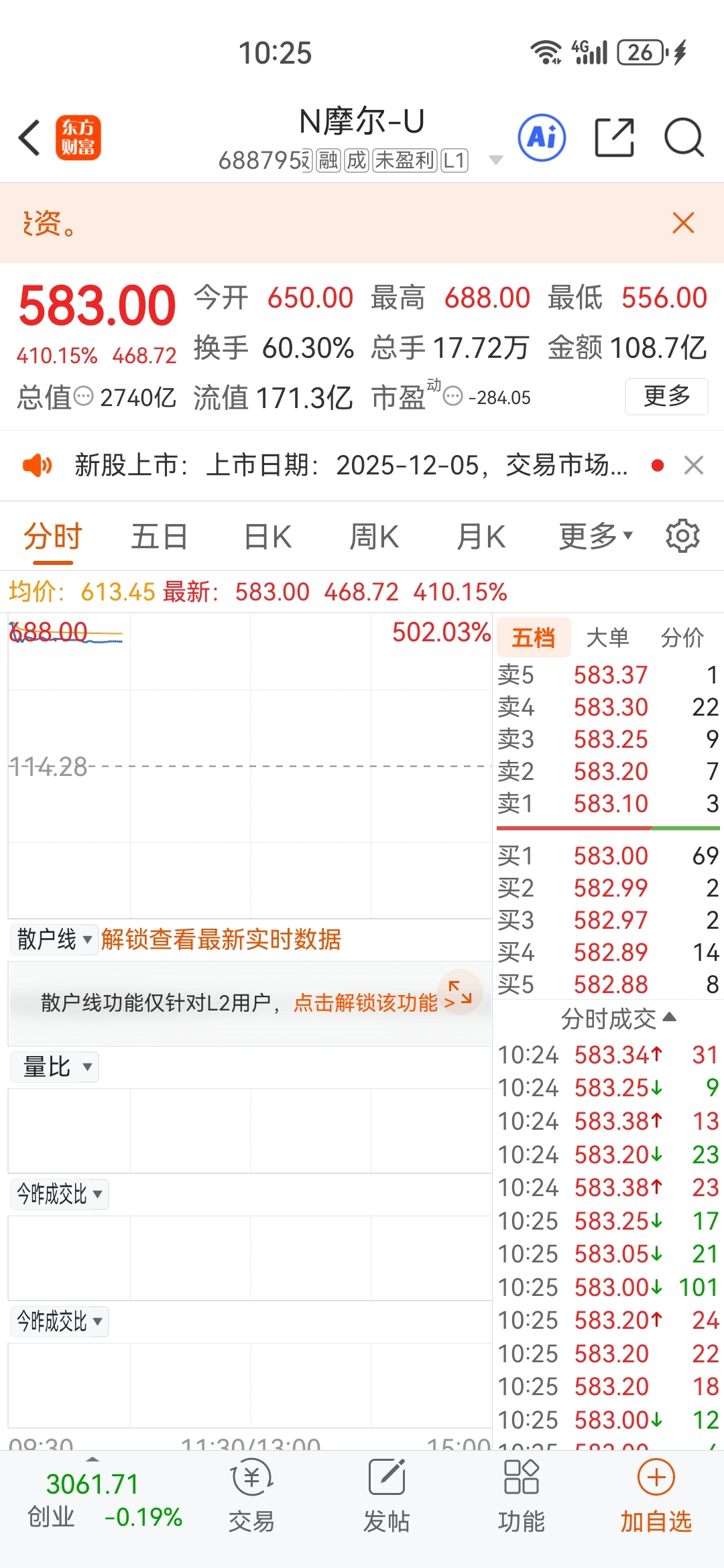Open chart settings gear icon
724x1568 pixels.
(682, 535)
